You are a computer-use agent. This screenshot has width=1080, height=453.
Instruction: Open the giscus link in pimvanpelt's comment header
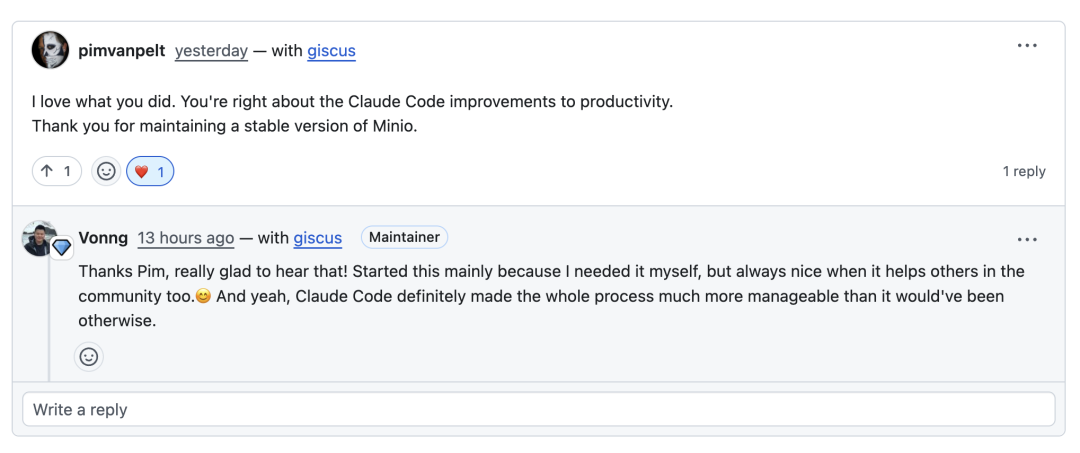331,51
